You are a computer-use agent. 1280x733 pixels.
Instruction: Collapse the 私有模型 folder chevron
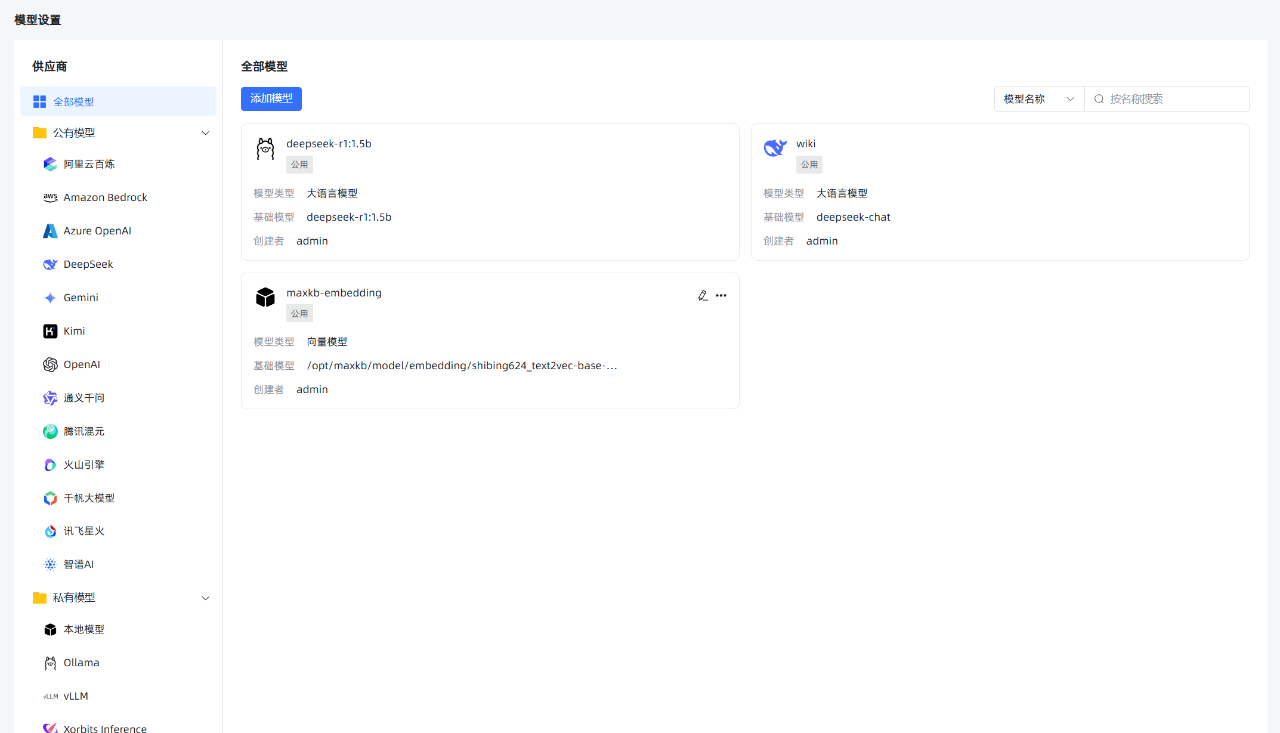click(x=206, y=598)
